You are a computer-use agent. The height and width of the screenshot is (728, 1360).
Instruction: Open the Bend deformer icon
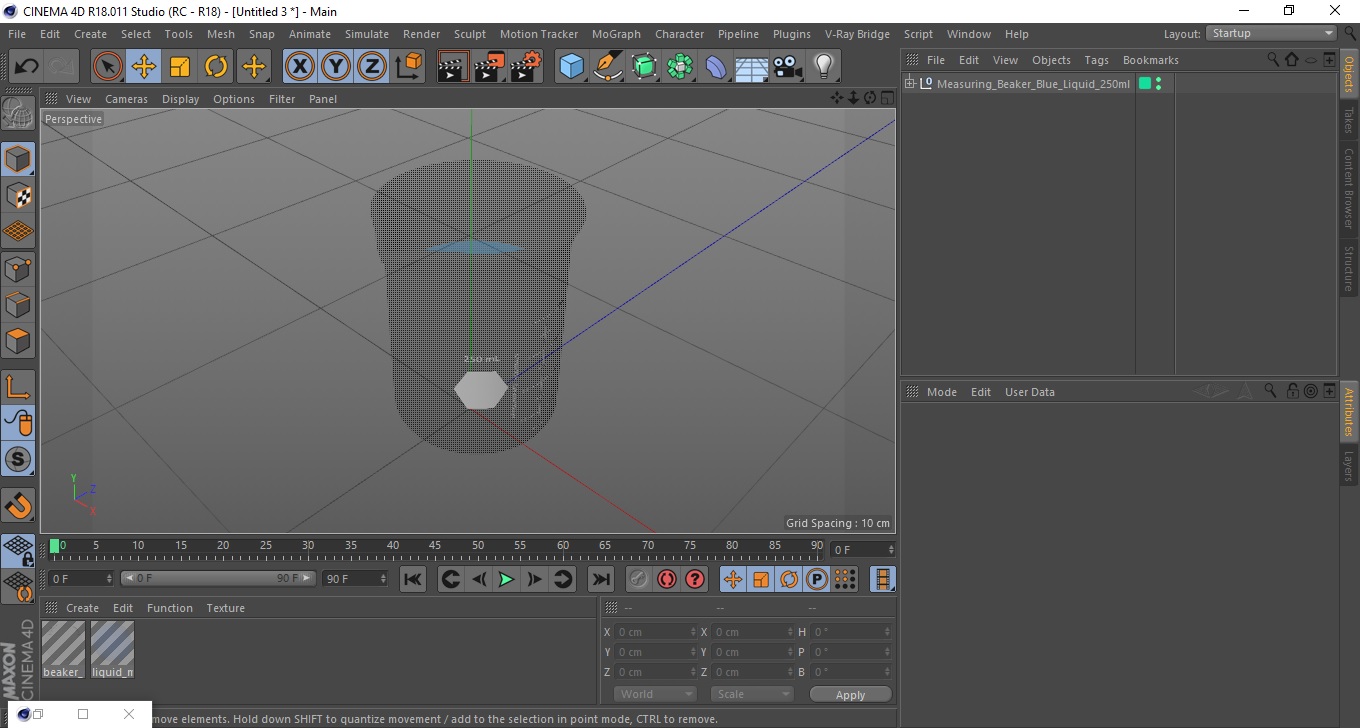tap(716, 67)
